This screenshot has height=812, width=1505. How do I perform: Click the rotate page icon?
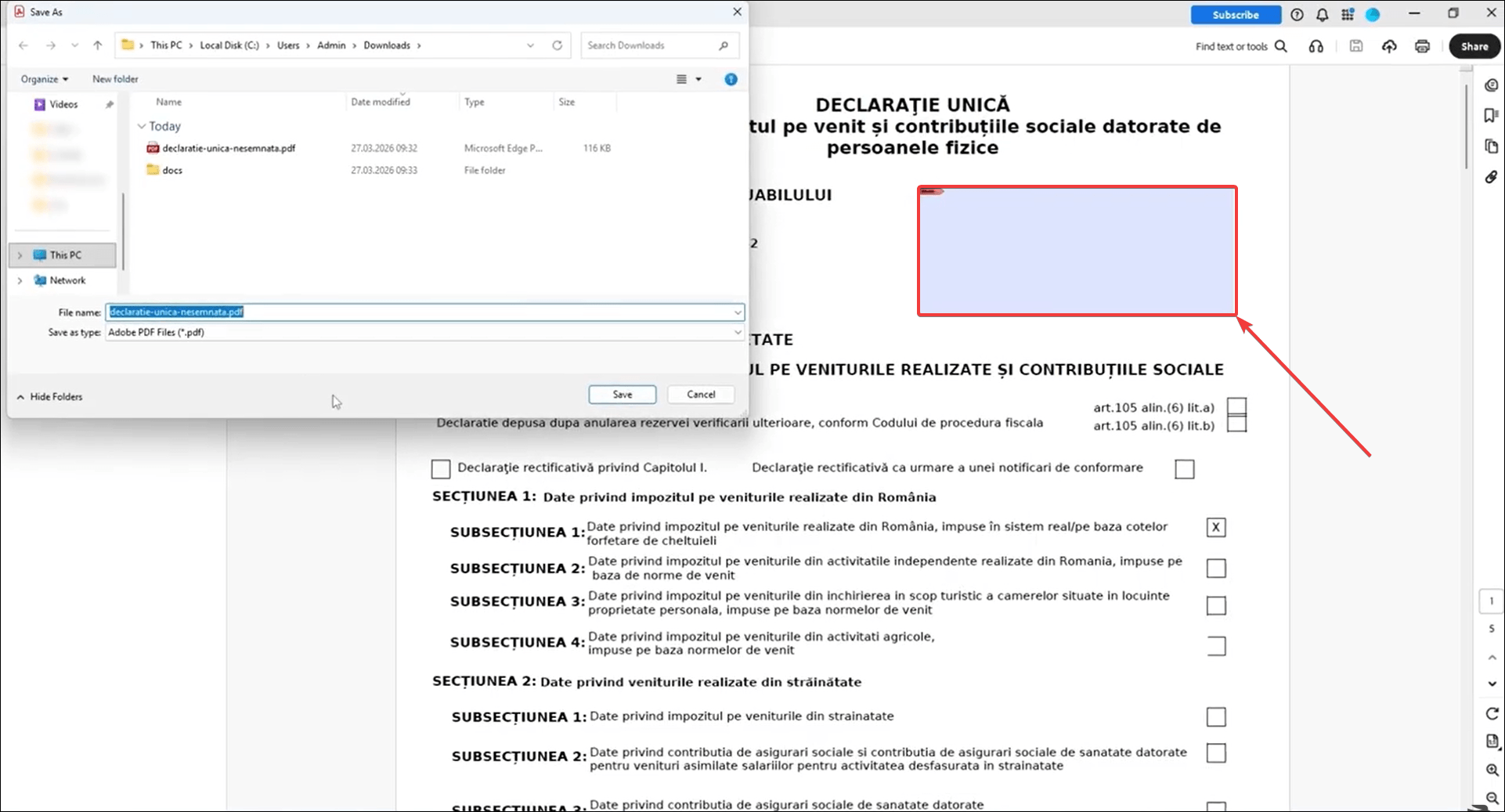pos(1492,713)
